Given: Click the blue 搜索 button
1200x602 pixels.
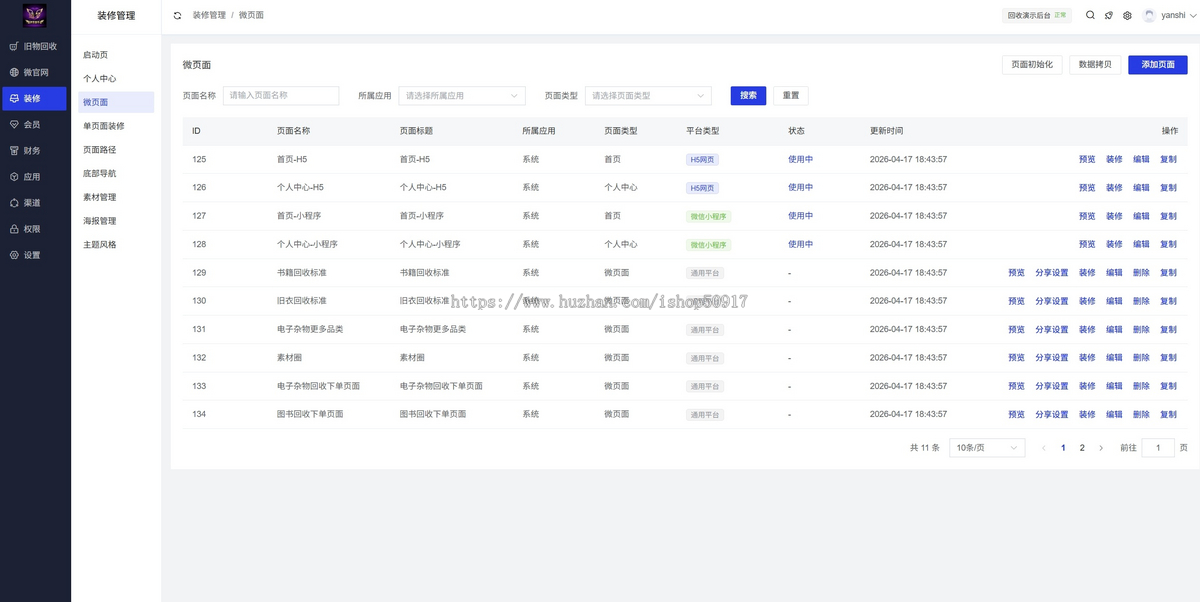Looking at the screenshot, I should pos(748,96).
